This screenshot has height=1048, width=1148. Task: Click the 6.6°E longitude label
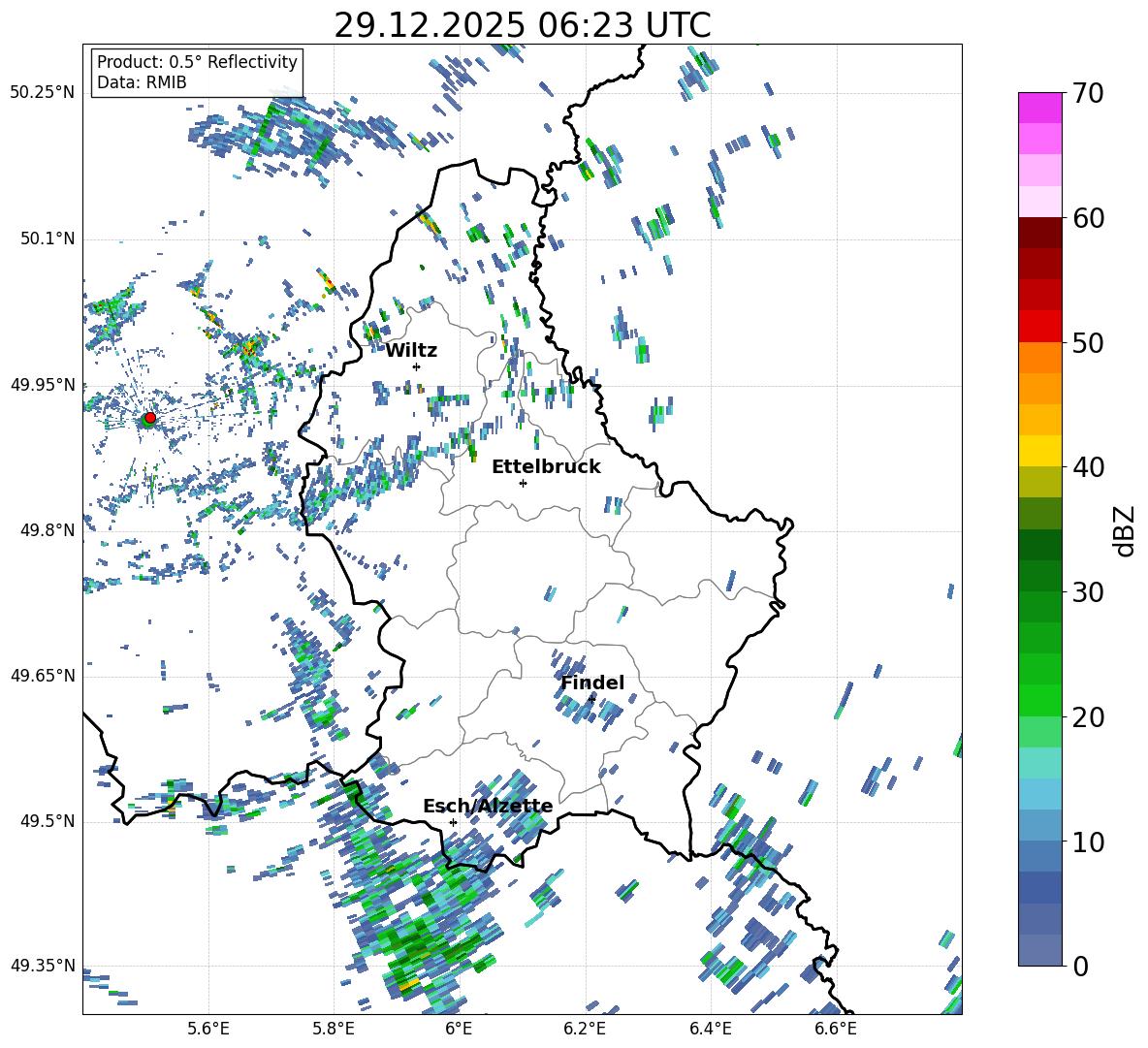coord(836,1030)
